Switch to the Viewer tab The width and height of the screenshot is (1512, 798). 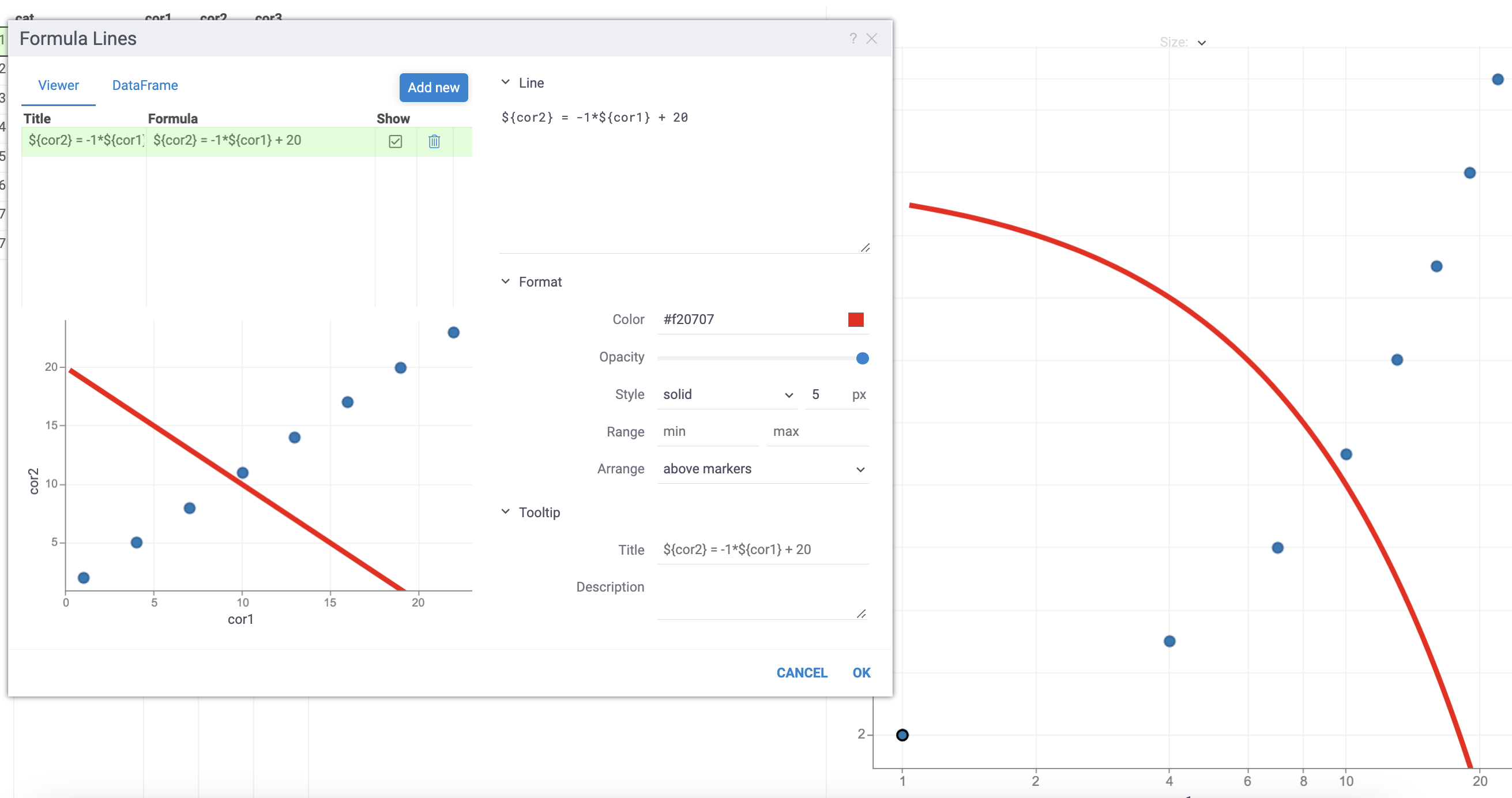coord(58,85)
